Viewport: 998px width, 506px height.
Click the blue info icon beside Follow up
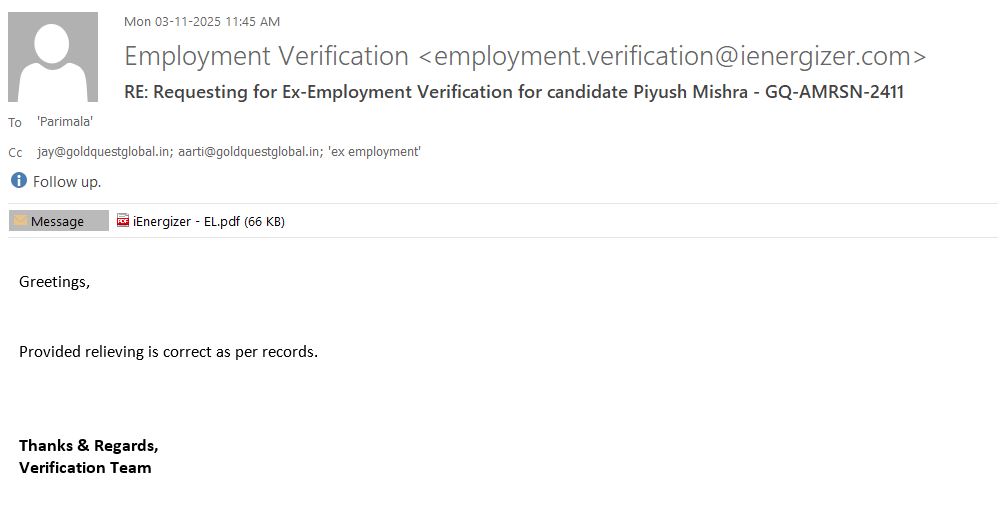pyautogui.click(x=18, y=181)
